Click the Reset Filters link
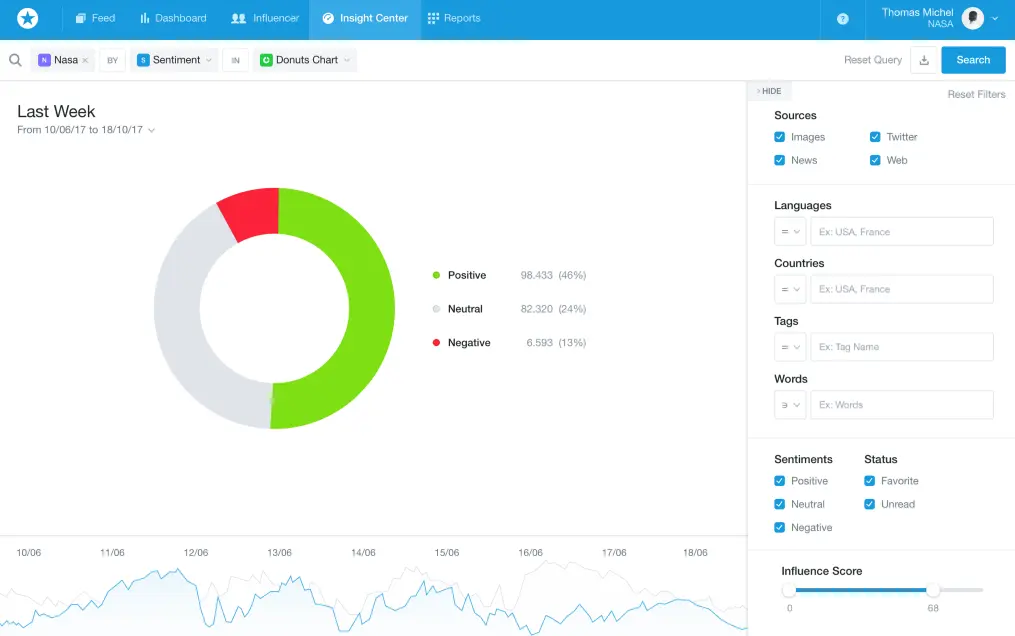This screenshot has height=636, width=1015. [x=976, y=94]
